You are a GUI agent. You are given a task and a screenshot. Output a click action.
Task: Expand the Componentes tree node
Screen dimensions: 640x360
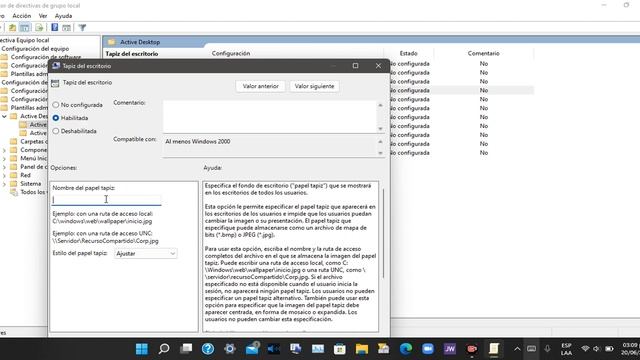[x=4, y=150]
